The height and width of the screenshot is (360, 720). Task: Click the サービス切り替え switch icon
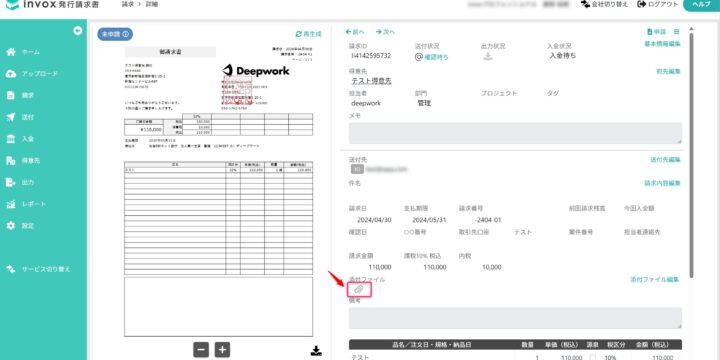click(x=11, y=269)
